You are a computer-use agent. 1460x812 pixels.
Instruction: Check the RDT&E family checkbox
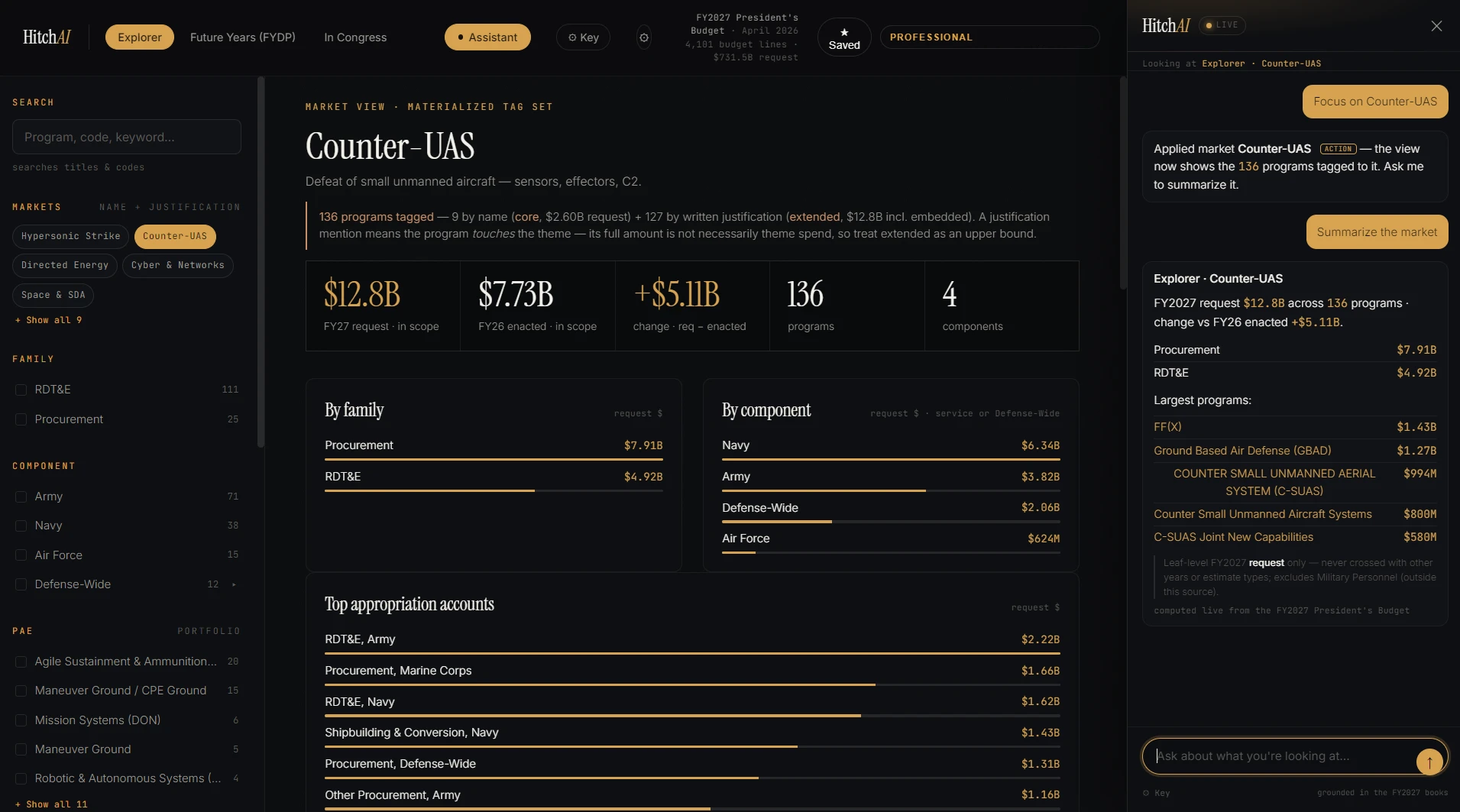(x=21, y=390)
